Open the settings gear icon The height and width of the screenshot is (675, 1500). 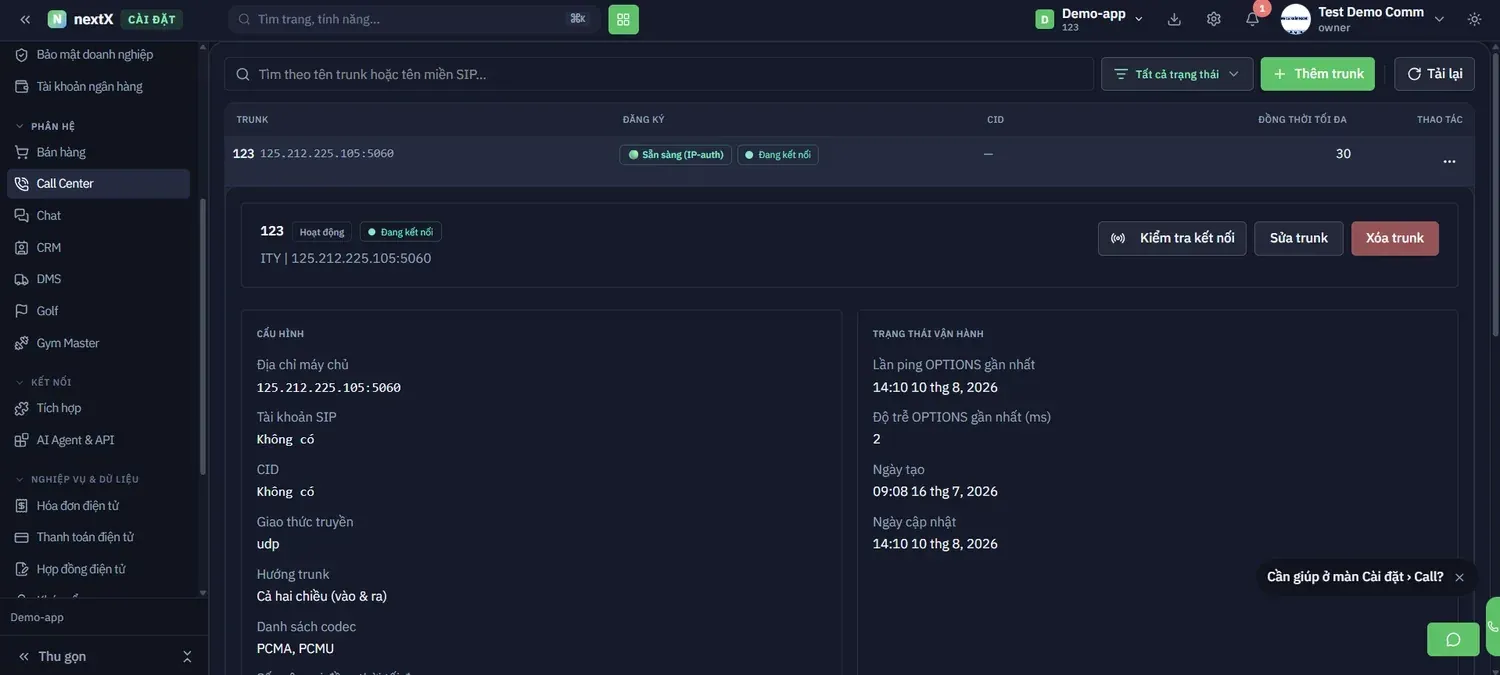[1213, 19]
